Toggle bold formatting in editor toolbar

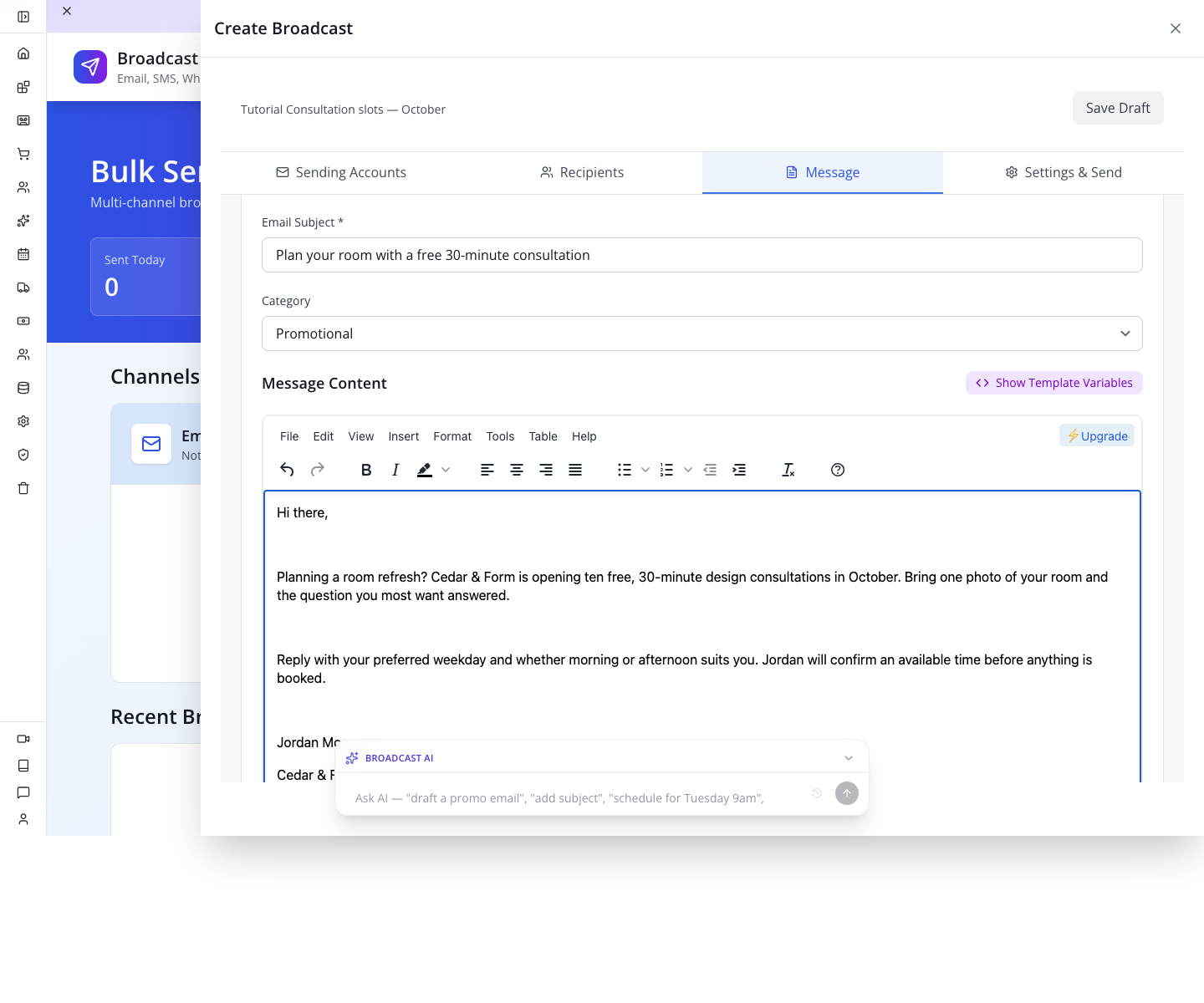(x=366, y=470)
